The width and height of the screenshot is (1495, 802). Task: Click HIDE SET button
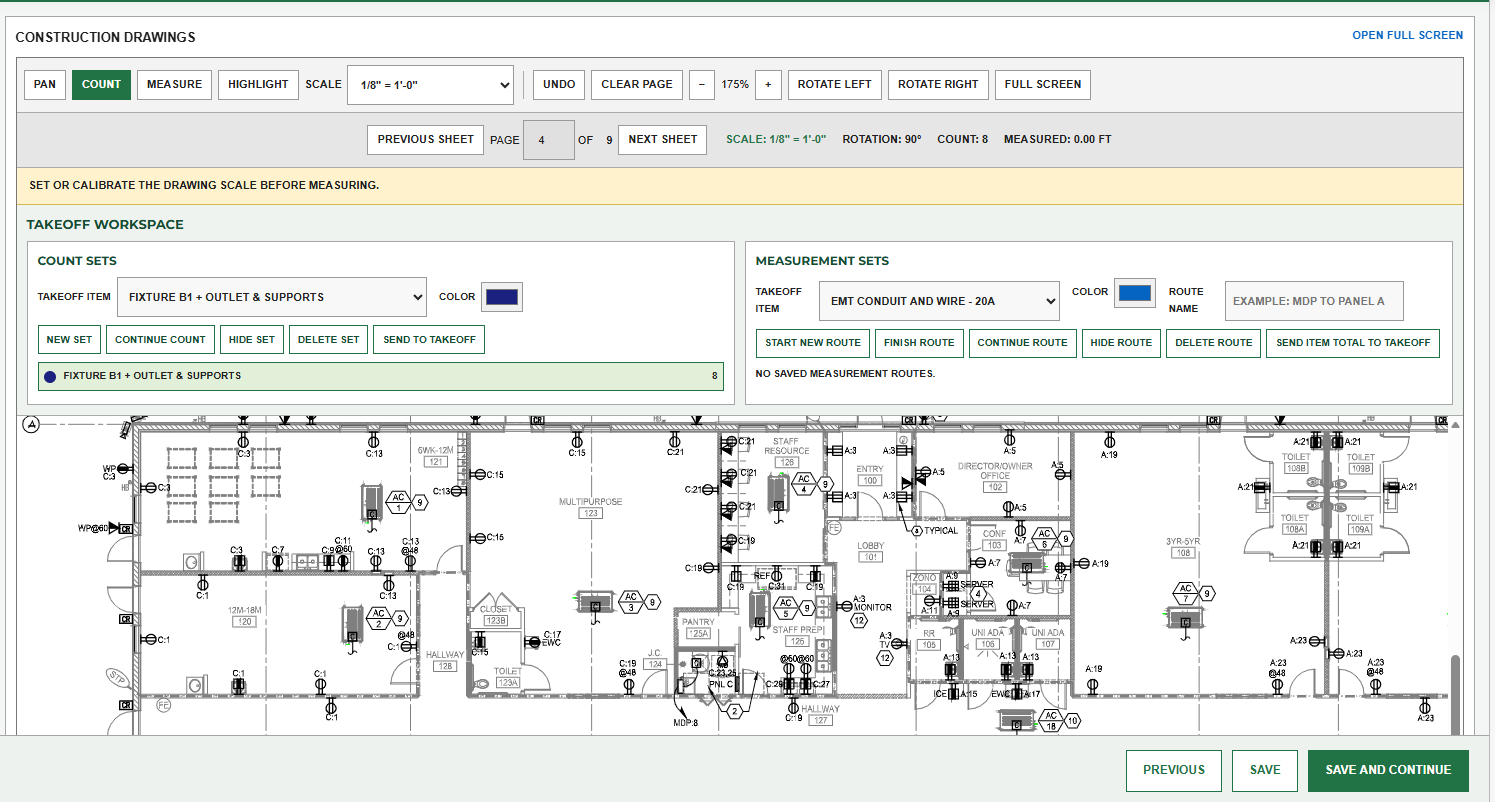[252, 339]
